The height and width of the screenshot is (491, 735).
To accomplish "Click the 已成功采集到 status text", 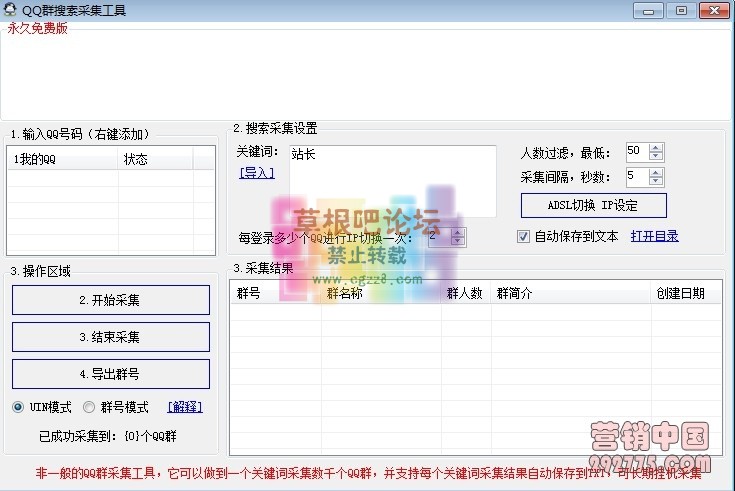I will 107,436.
